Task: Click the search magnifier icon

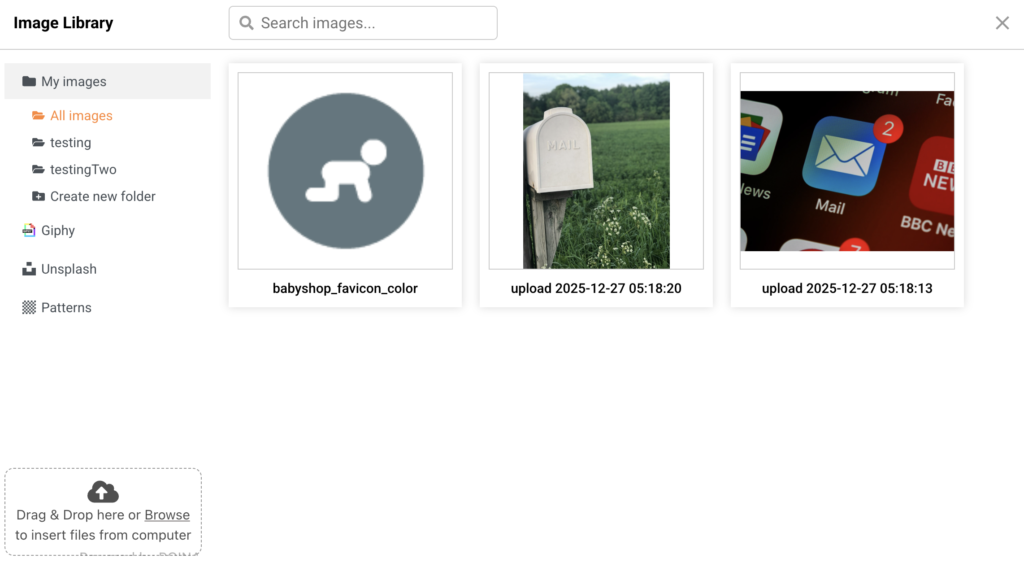Action: click(x=246, y=23)
